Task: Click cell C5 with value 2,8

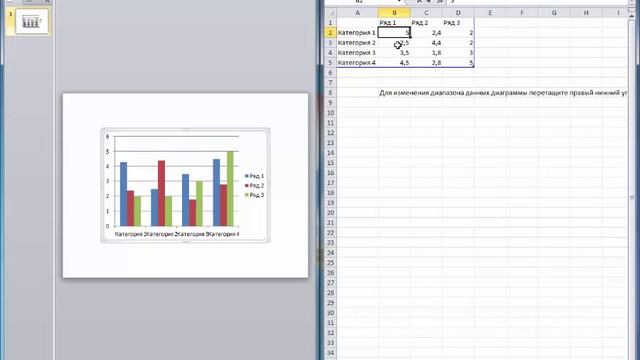Action: (x=427, y=62)
